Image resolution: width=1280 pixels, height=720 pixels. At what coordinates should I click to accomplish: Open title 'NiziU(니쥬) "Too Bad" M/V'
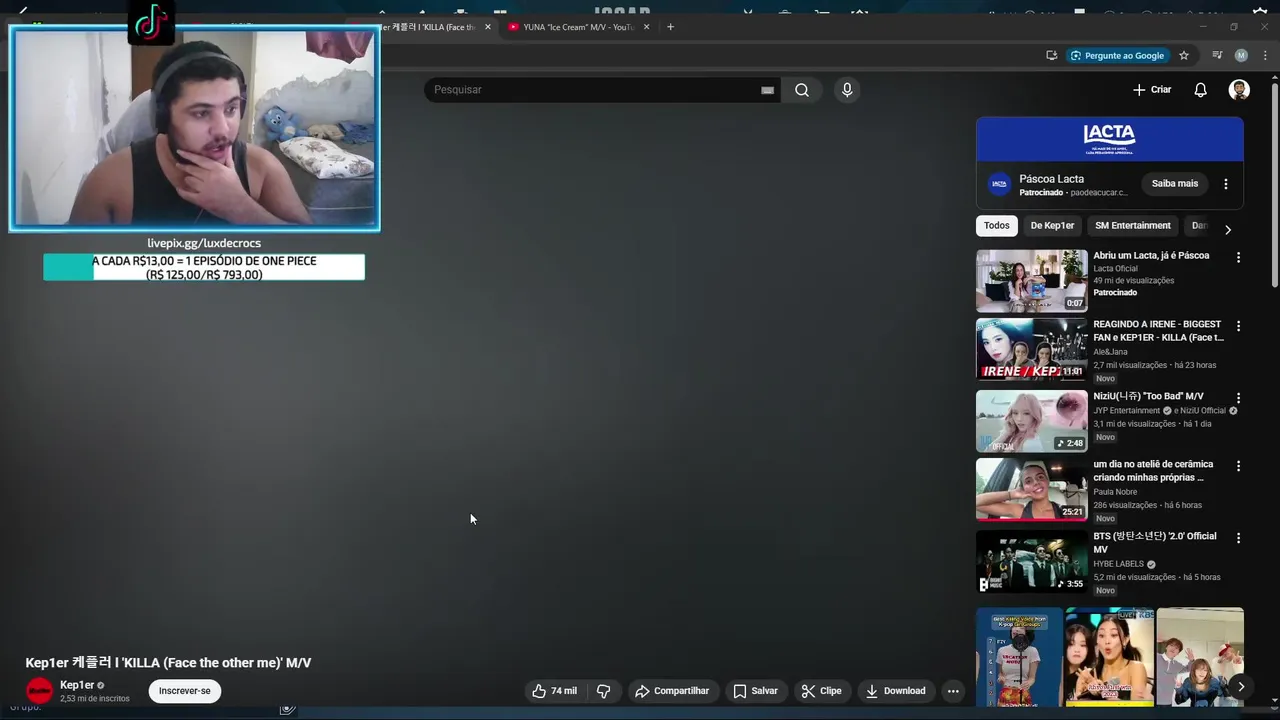[x=1148, y=396]
